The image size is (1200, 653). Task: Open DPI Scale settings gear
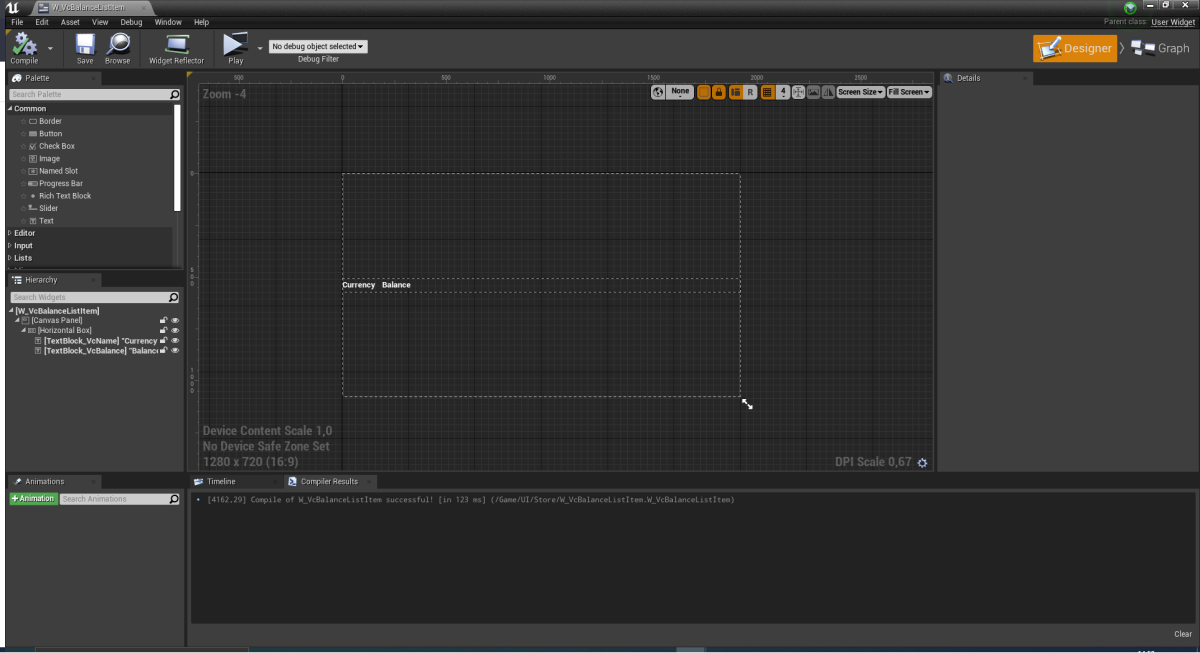922,462
